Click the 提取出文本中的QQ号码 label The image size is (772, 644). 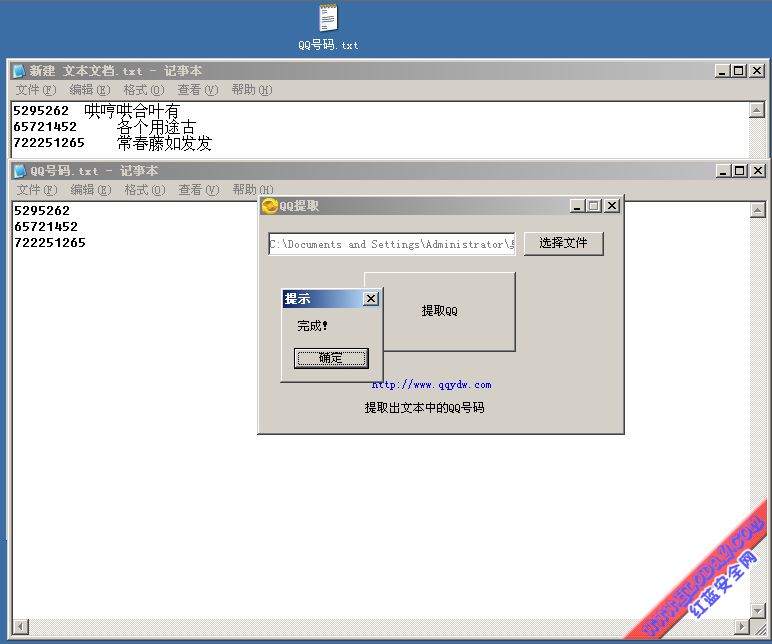click(424, 408)
